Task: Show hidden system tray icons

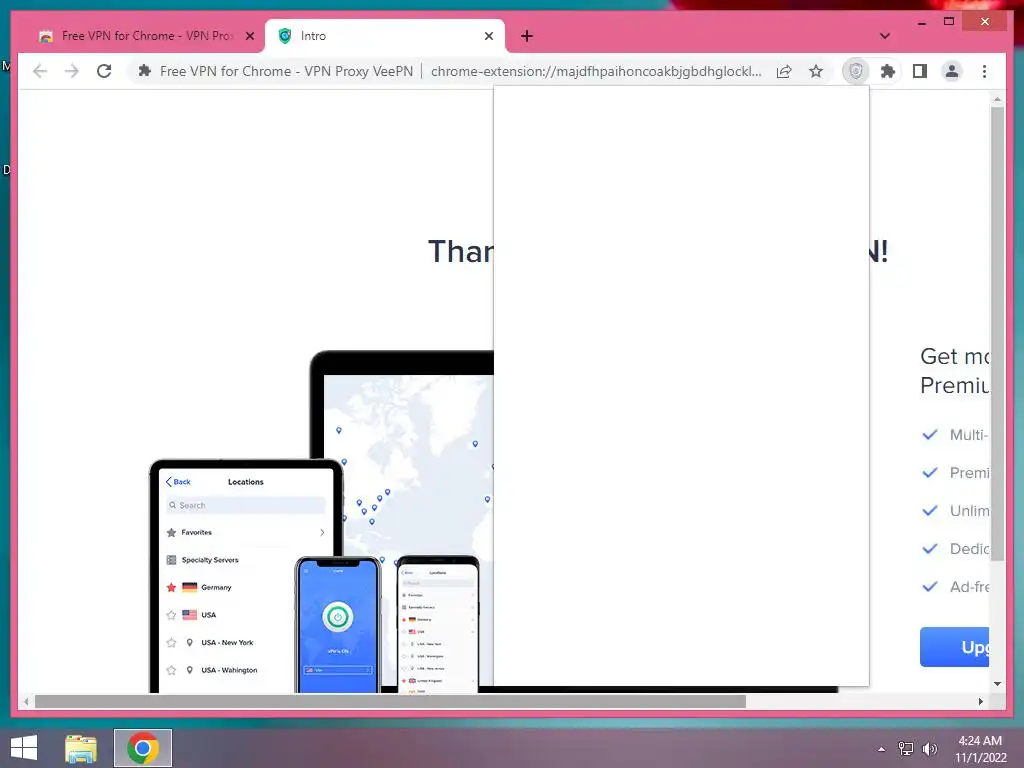Action: point(881,749)
